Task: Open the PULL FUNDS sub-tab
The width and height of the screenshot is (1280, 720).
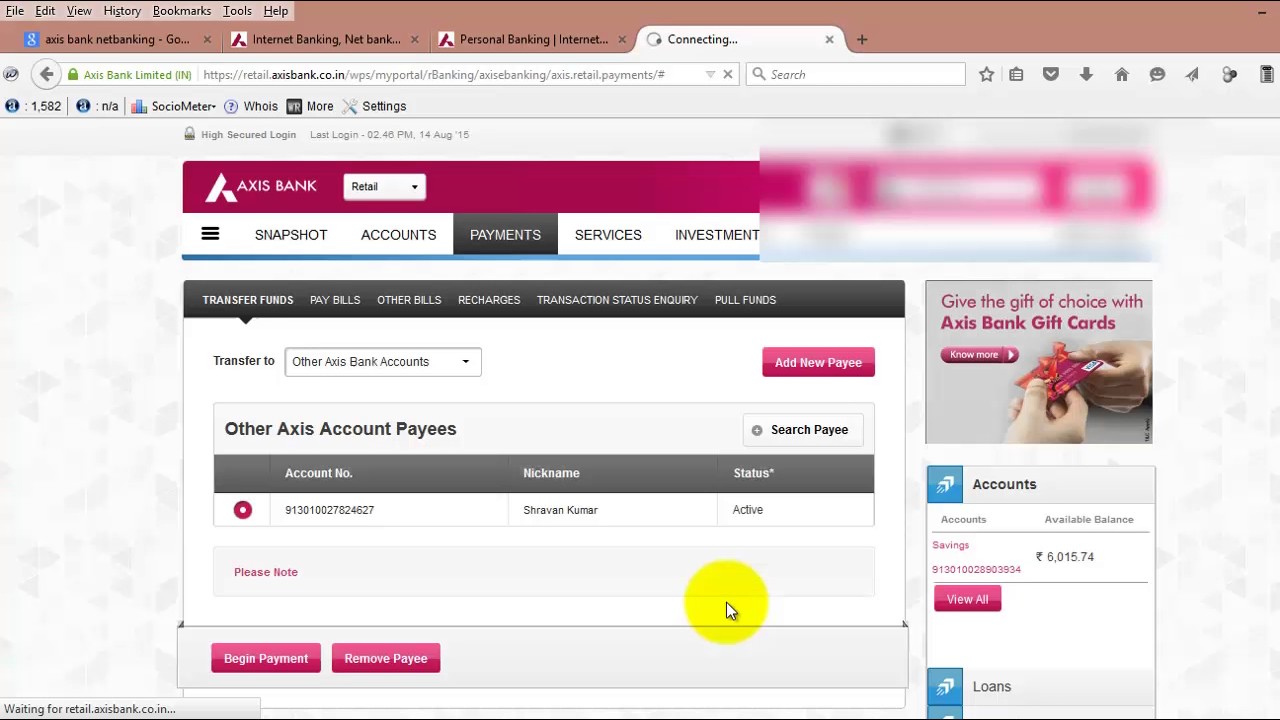Action: [x=745, y=300]
